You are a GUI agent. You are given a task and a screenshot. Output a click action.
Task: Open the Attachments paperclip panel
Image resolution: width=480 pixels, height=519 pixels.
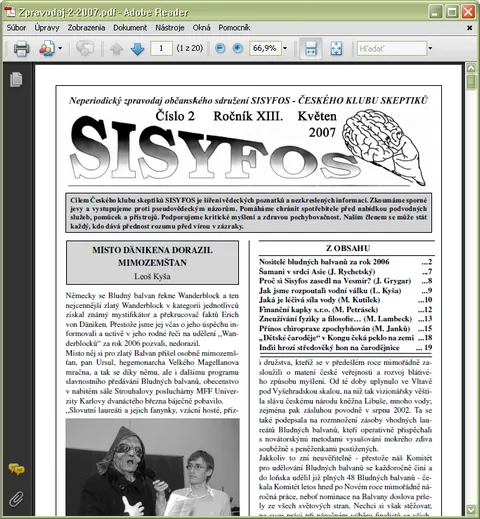tap(16, 499)
